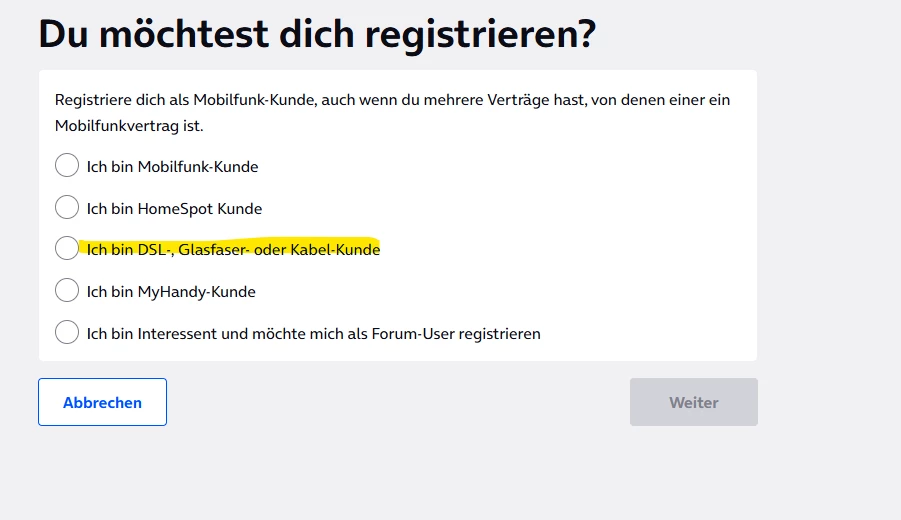Click "Mobilfunkvertrag ist." in the description's second line

pyautogui.click(x=129, y=126)
